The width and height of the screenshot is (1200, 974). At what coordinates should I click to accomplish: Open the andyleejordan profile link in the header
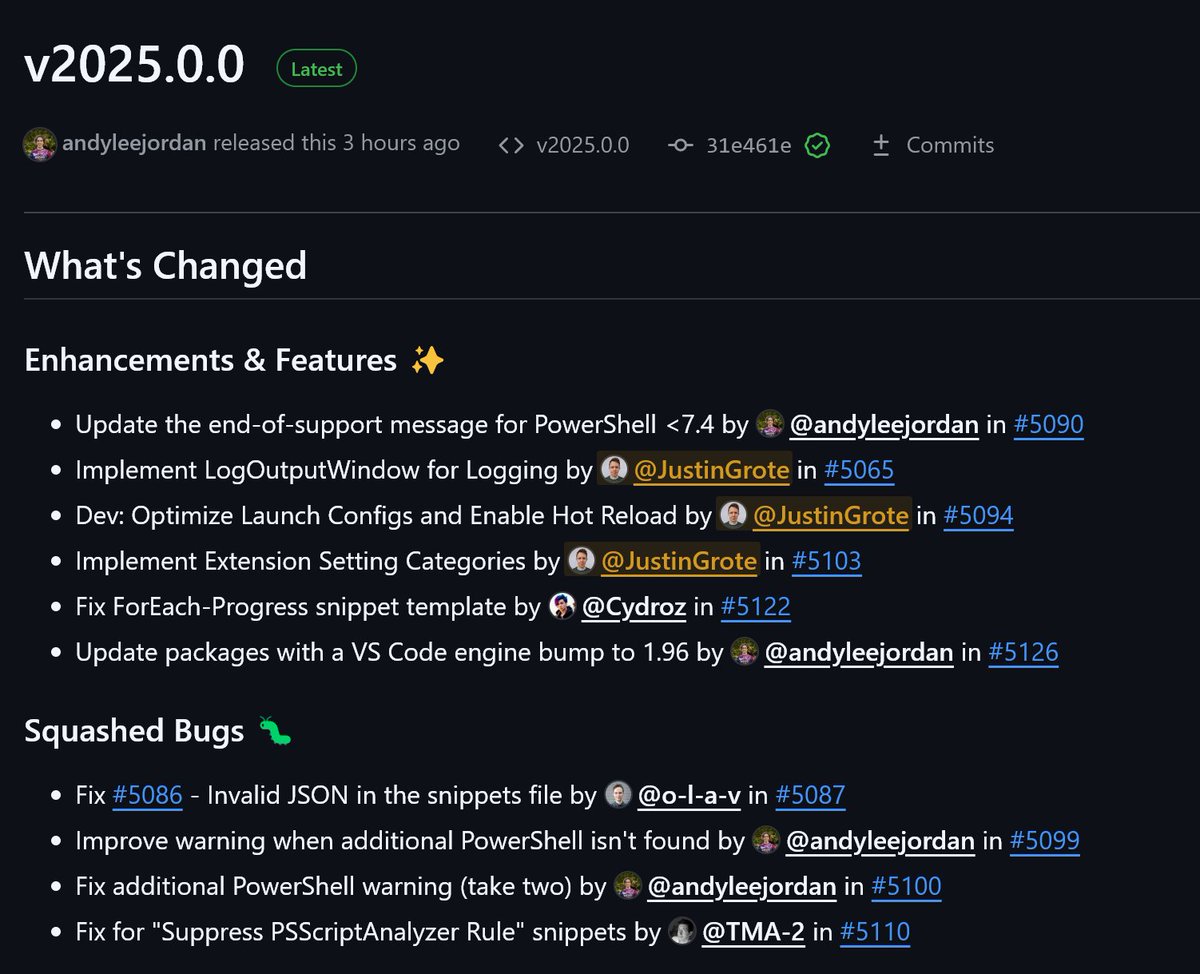pyautogui.click(x=134, y=144)
